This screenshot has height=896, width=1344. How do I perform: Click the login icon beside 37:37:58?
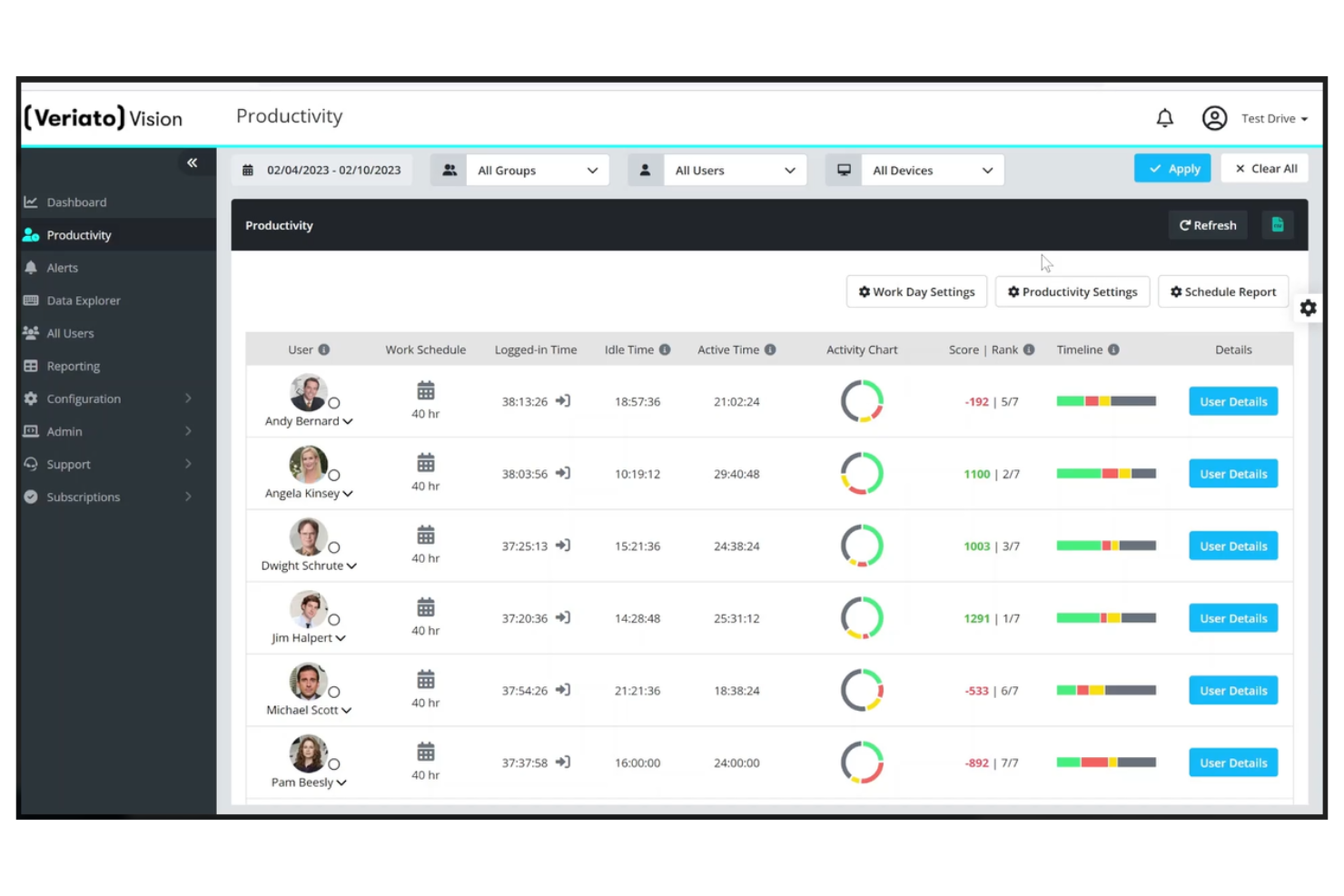pyautogui.click(x=563, y=763)
